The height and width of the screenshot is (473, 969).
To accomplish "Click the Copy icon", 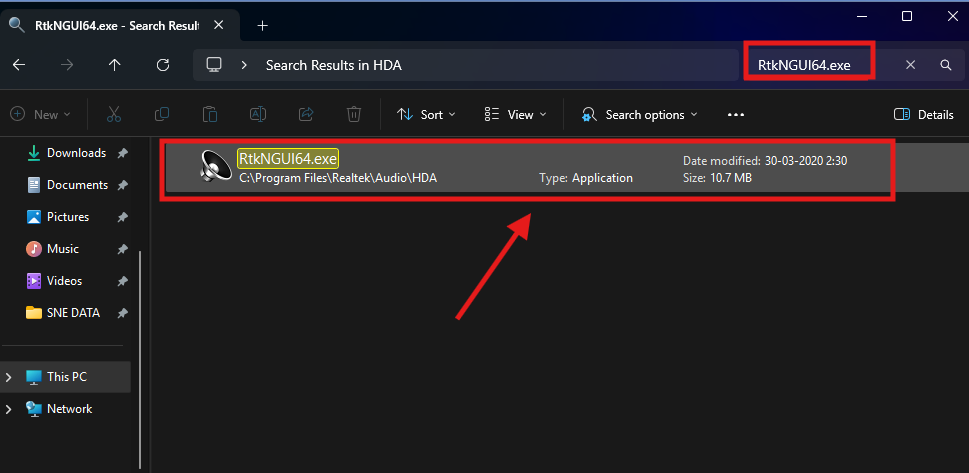I will point(162,114).
